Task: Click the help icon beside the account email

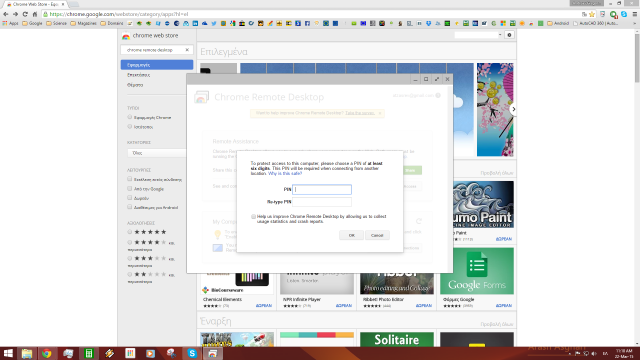Action: point(438,96)
